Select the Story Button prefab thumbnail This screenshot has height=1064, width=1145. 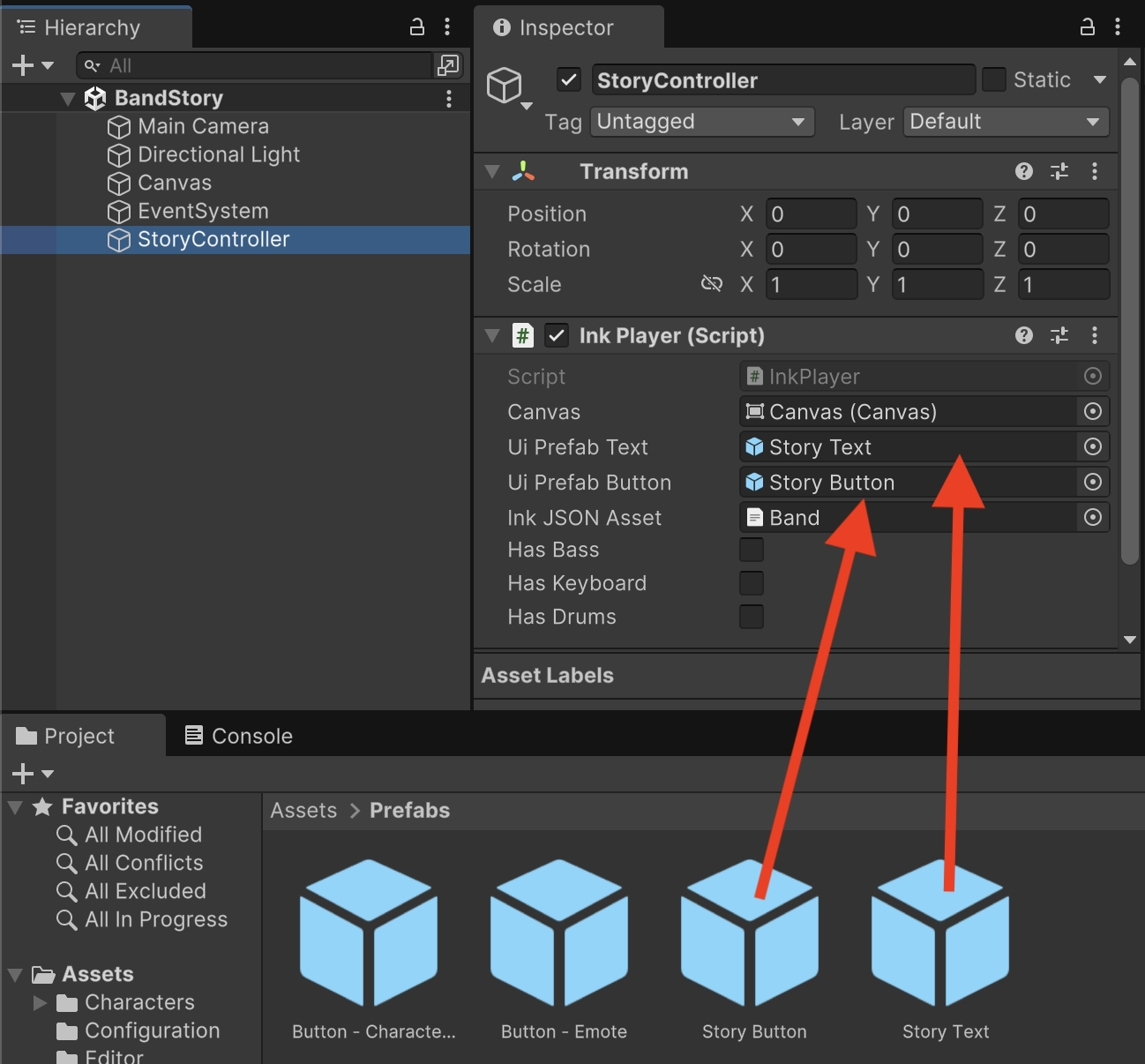(x=752, y=933)
